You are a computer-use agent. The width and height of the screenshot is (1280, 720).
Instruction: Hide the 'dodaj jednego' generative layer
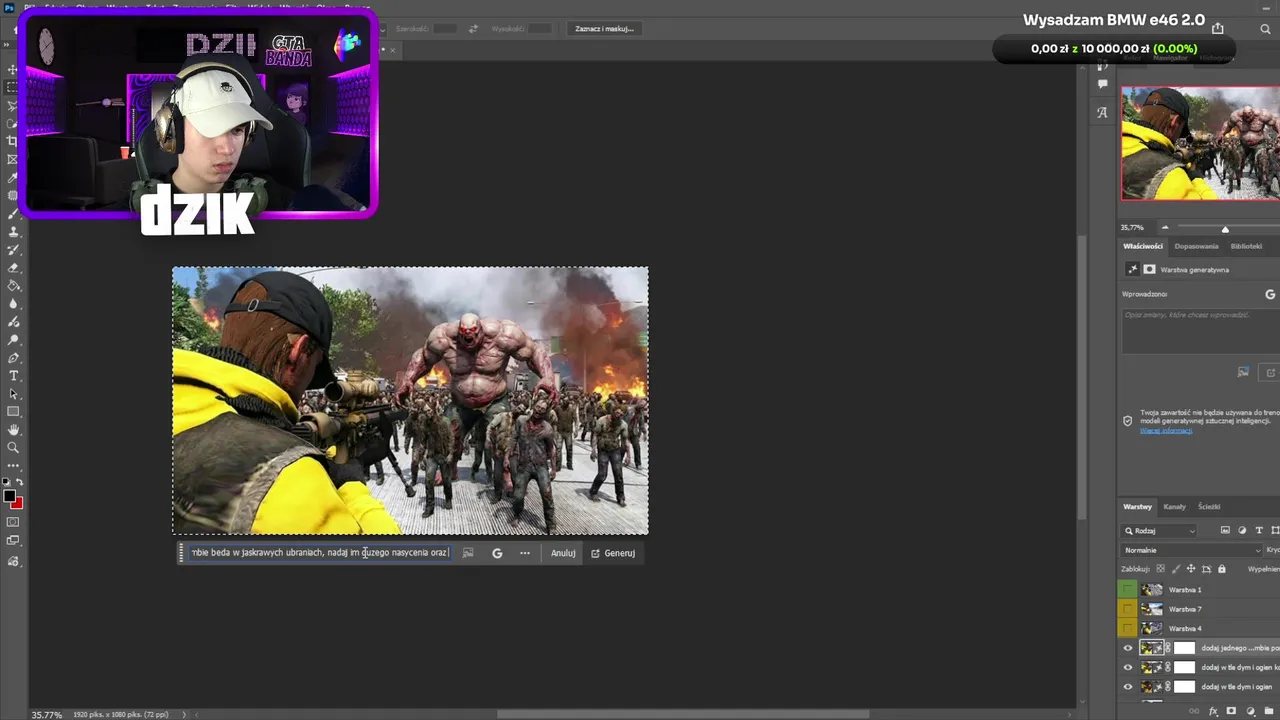tap(1128, 648)
